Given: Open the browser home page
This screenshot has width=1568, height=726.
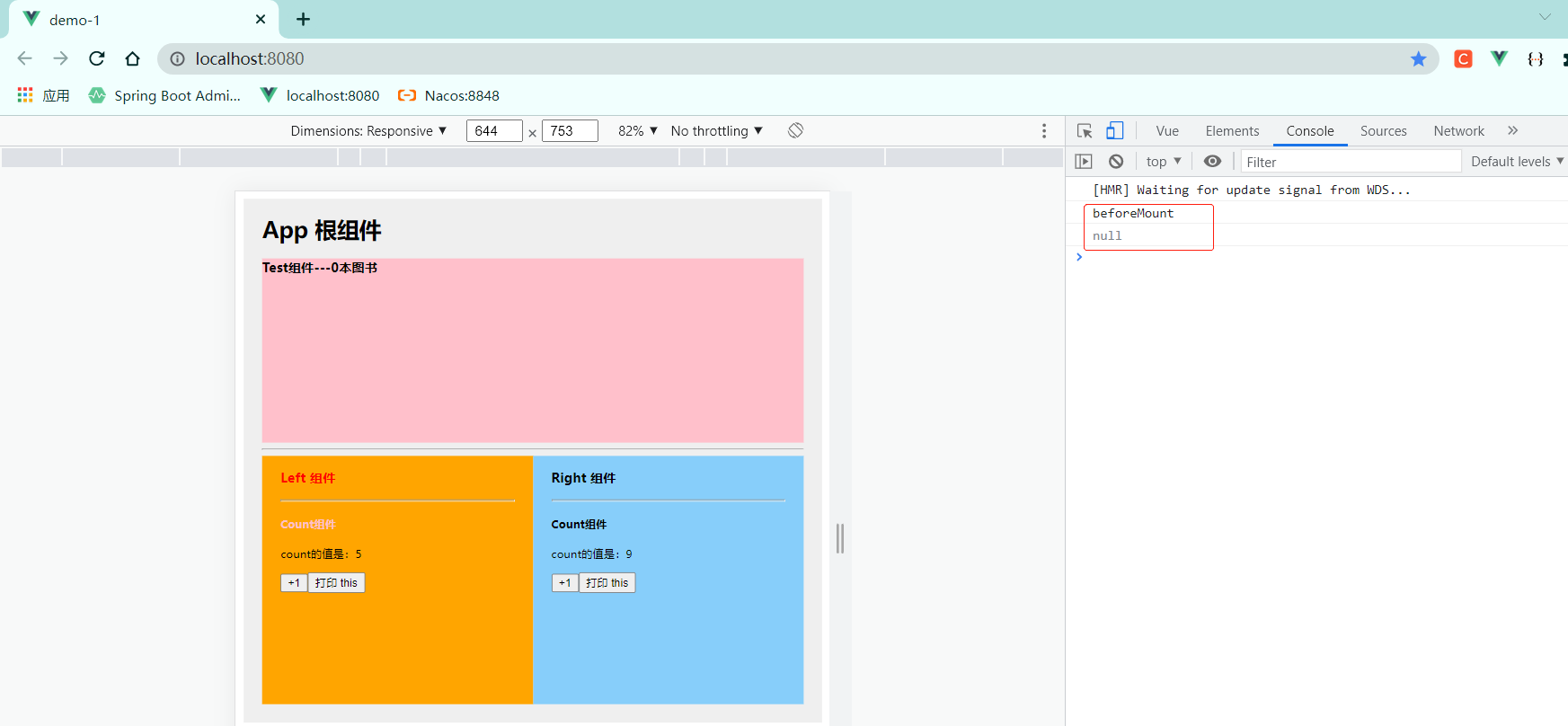Looking at the screenshot, I should tap(132, 58).
